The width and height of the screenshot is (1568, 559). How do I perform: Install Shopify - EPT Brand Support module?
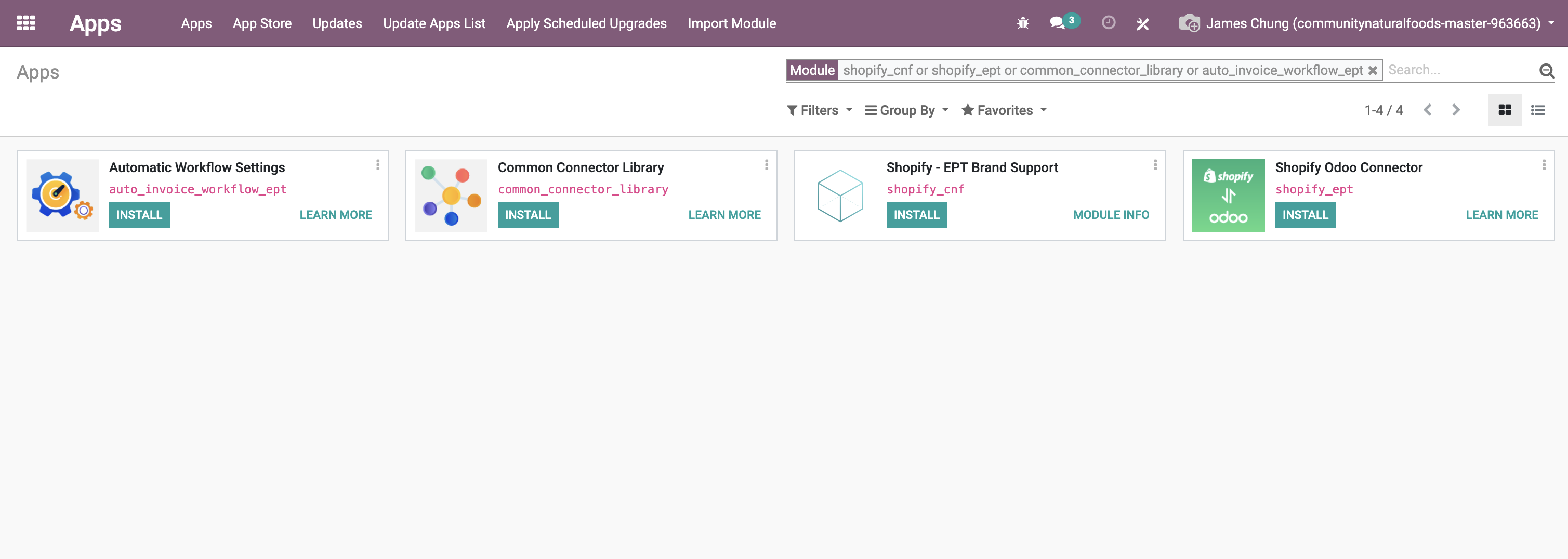click(917, 215)
